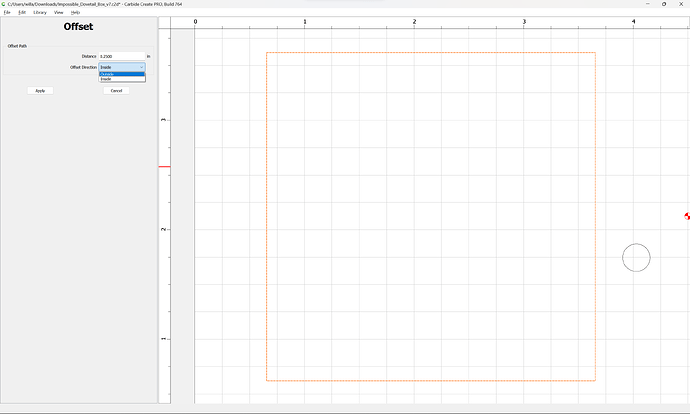
Task: Choose Inside from the offset direction list
Action: point(122,79)
